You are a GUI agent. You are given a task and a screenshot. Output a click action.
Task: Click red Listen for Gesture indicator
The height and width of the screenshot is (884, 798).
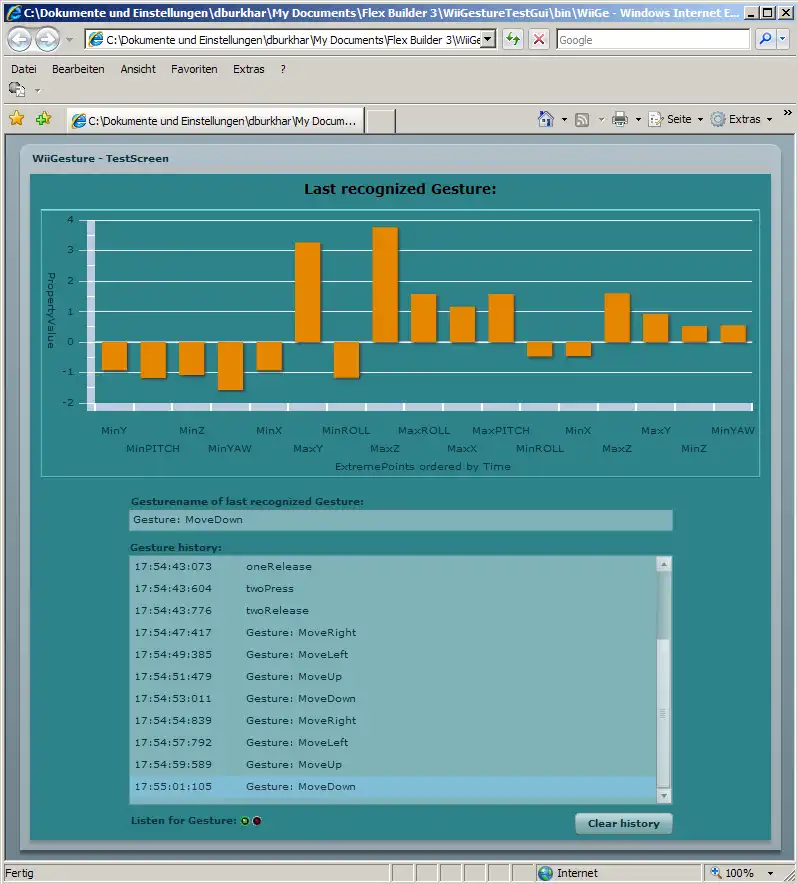pyautogui.click(x=257, y=821)
